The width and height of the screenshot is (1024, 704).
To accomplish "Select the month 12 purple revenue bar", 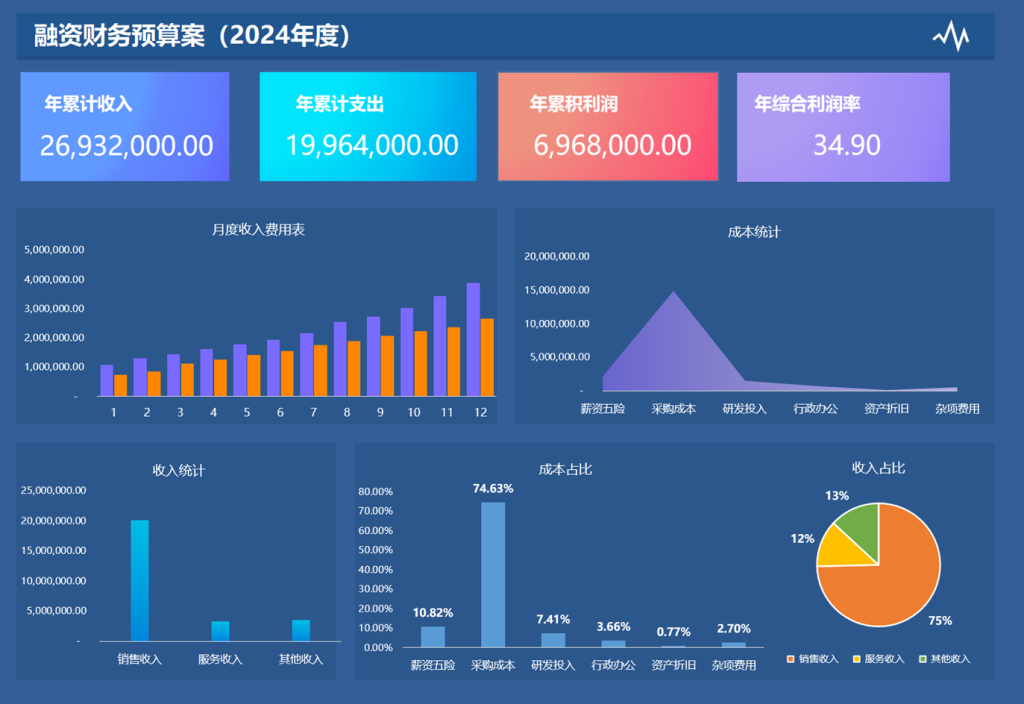I will tap(473, 340).
